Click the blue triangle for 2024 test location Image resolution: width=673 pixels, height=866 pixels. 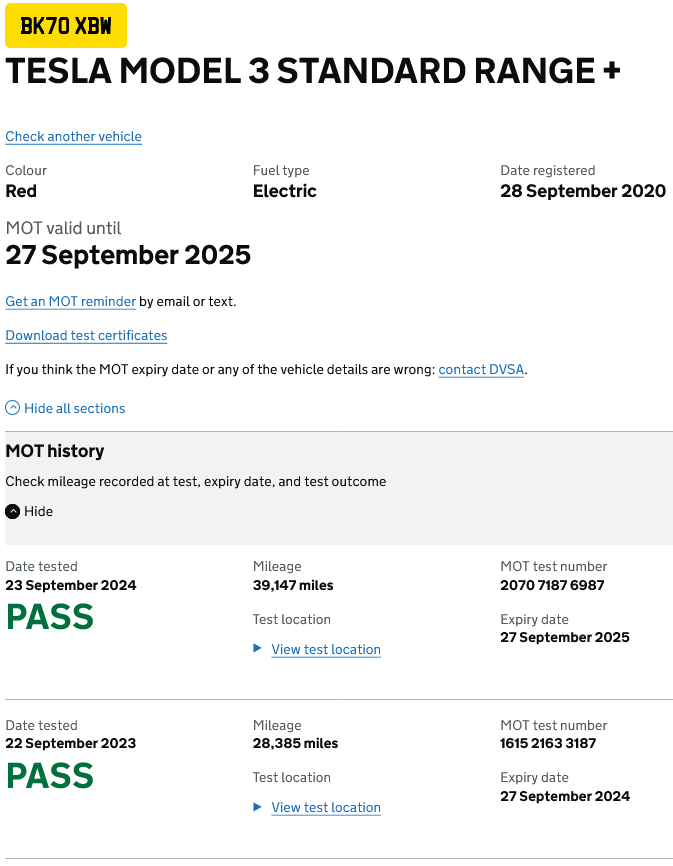(x=257, y=648)
